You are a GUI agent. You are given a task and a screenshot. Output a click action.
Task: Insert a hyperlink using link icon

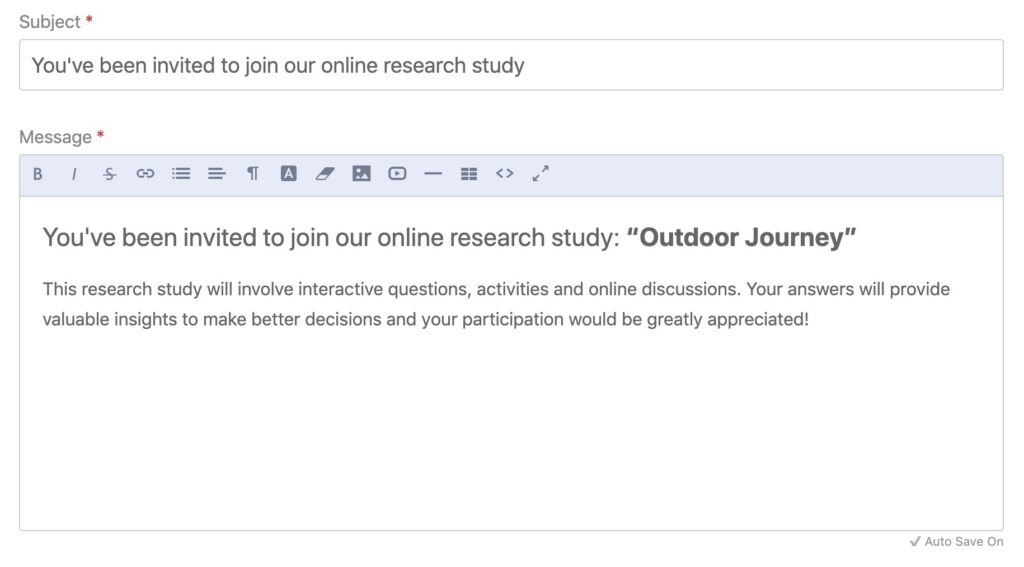pos(145,174)
